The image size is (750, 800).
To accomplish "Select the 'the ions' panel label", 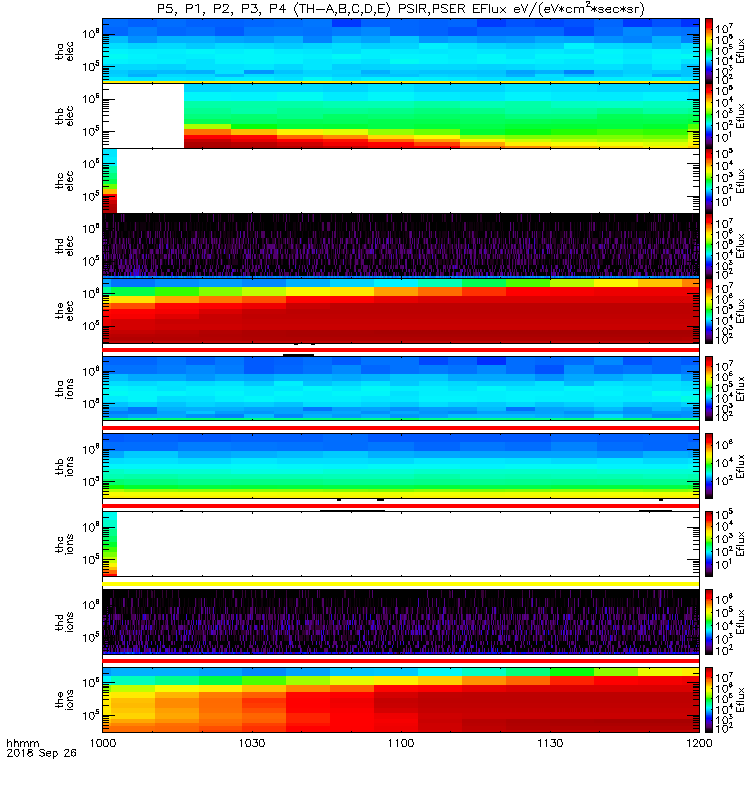I will pyautogui.click(x=65, y=699).
